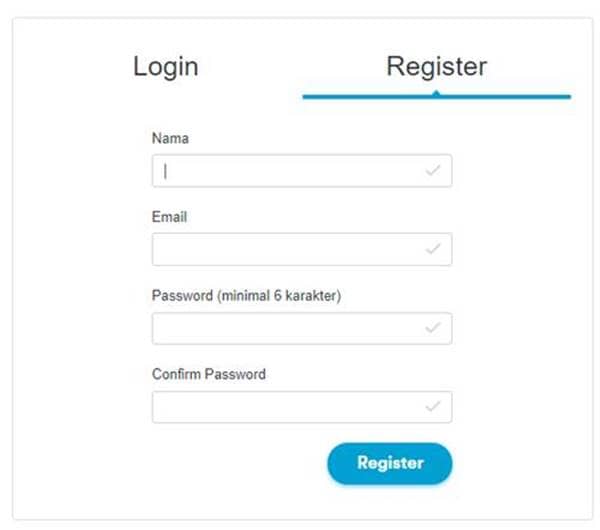Switch to the Login tab
Screen dimensions: 600x530
pyautogui.click(x=166, y=67)
